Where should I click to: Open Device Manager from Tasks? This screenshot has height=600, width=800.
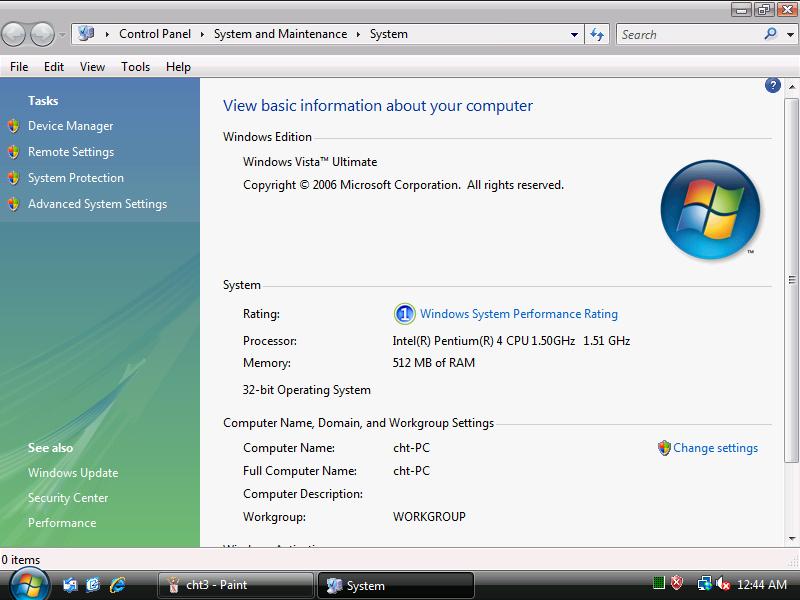point(70,126)
